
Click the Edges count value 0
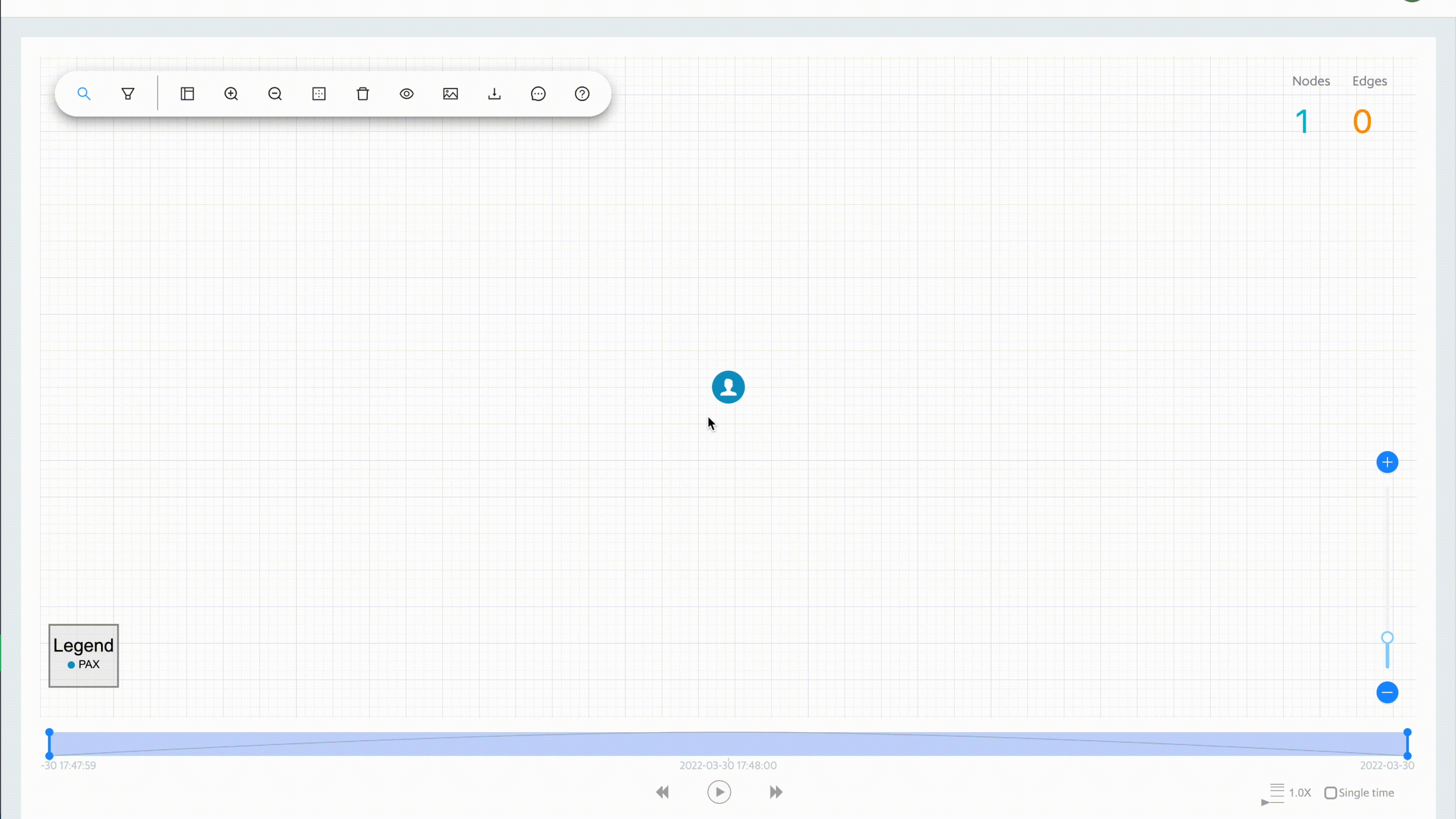1362,121
